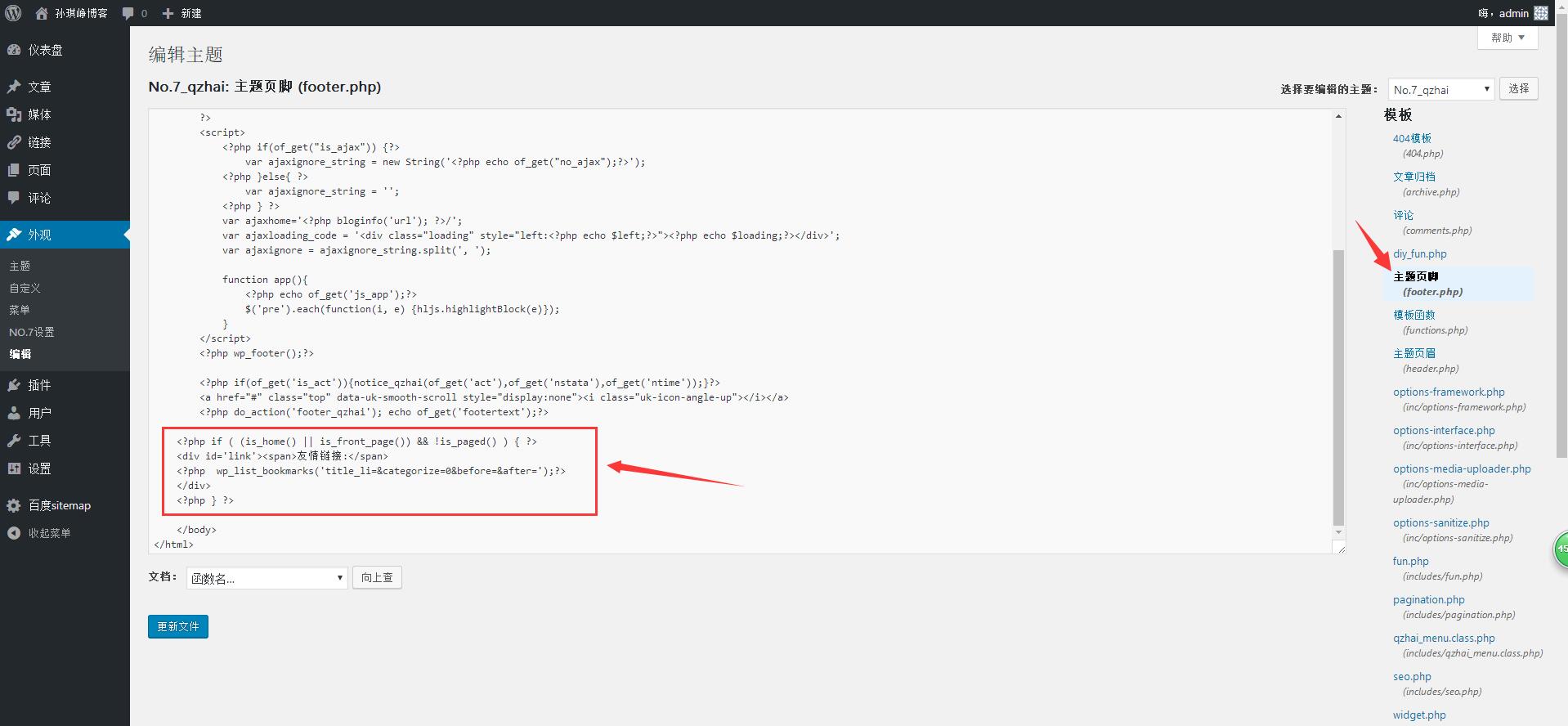Open 主题页眉 header.php link
Viewport: 1568px width, 726px height.
tap(1414, 353)
